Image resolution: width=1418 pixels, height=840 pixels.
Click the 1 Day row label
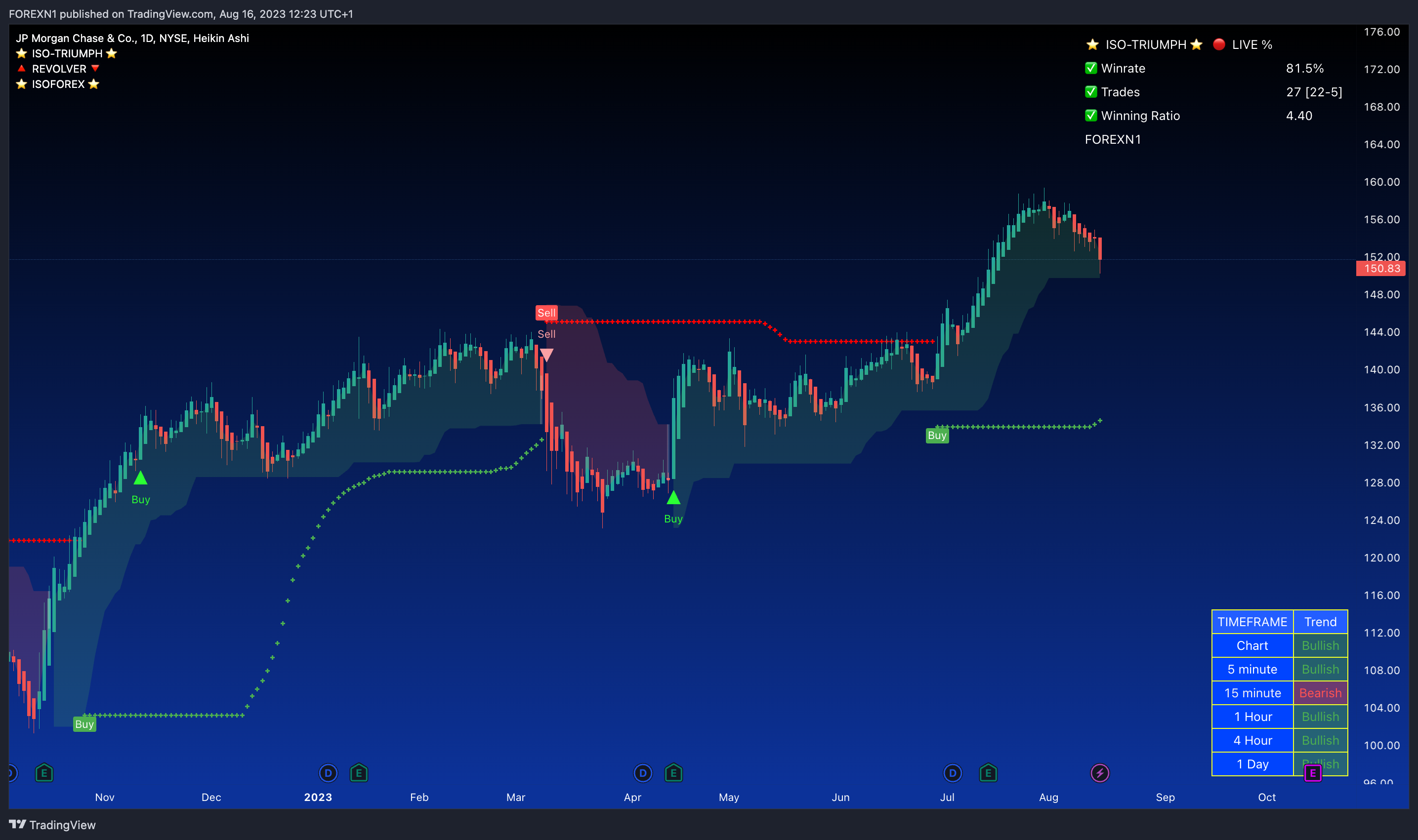click(1252, 764)
